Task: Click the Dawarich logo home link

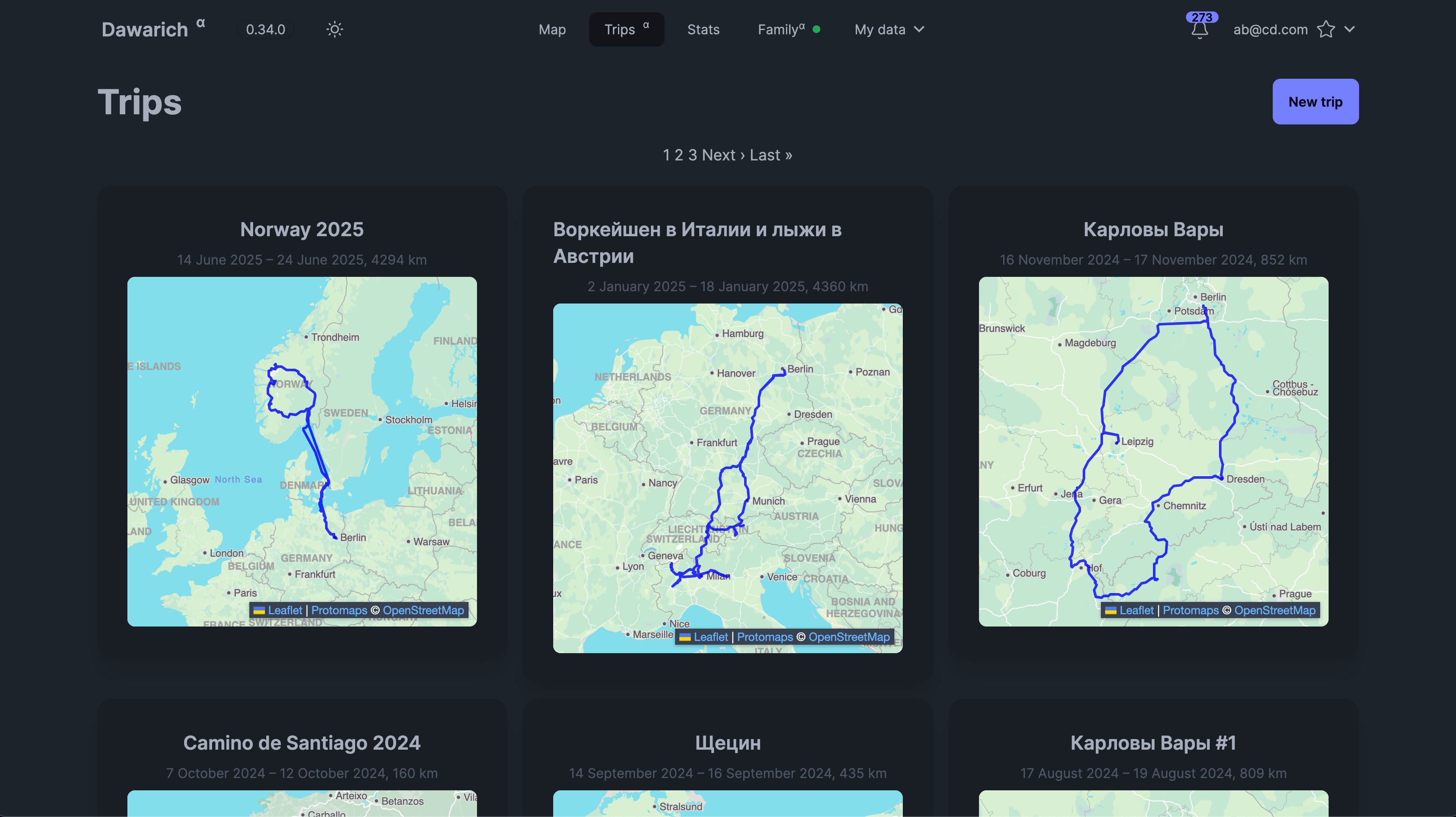Action: pyautogui.click(x=145, y=29)
